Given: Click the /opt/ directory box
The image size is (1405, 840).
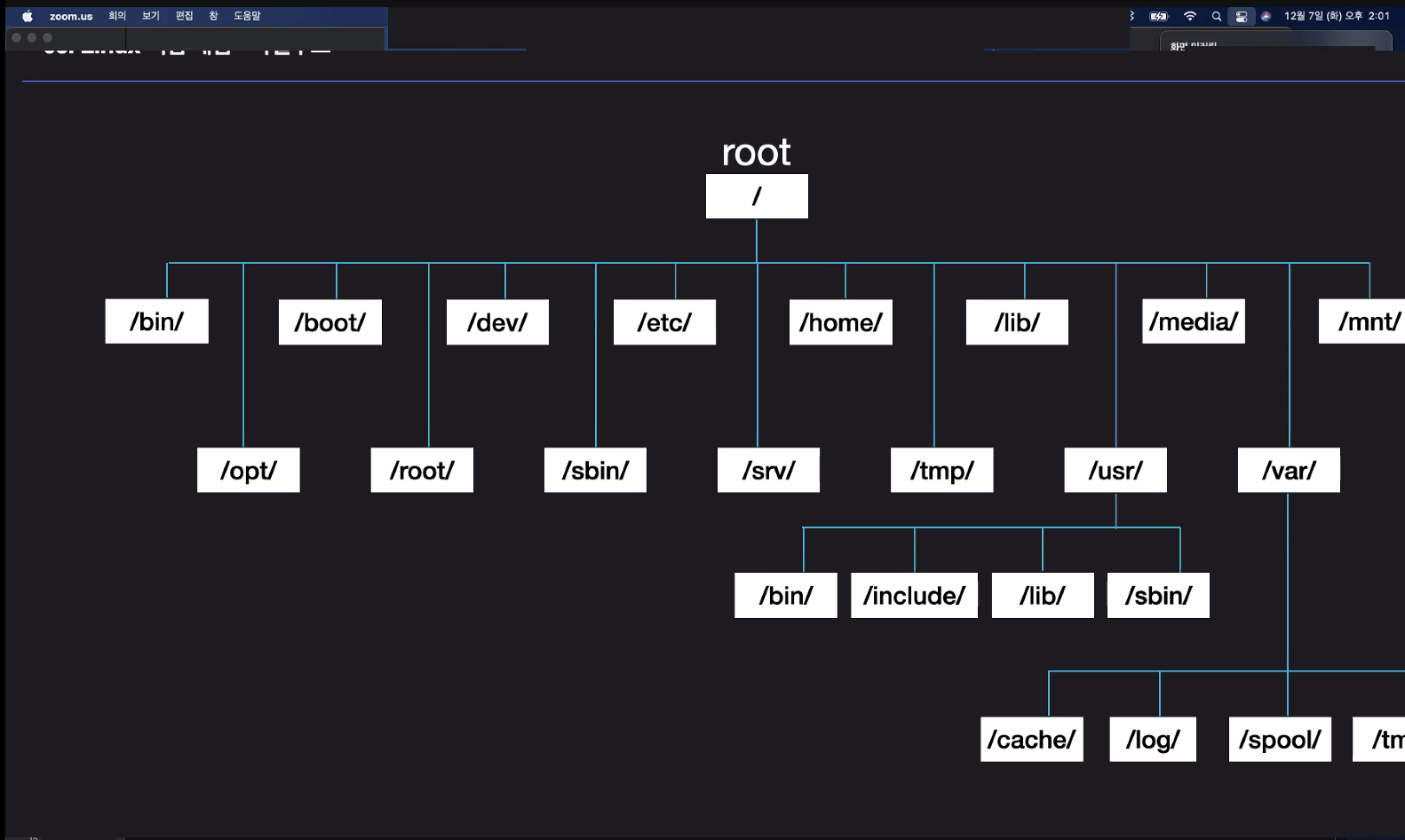Looking at the screenshot, I should (x=249, y=471).
